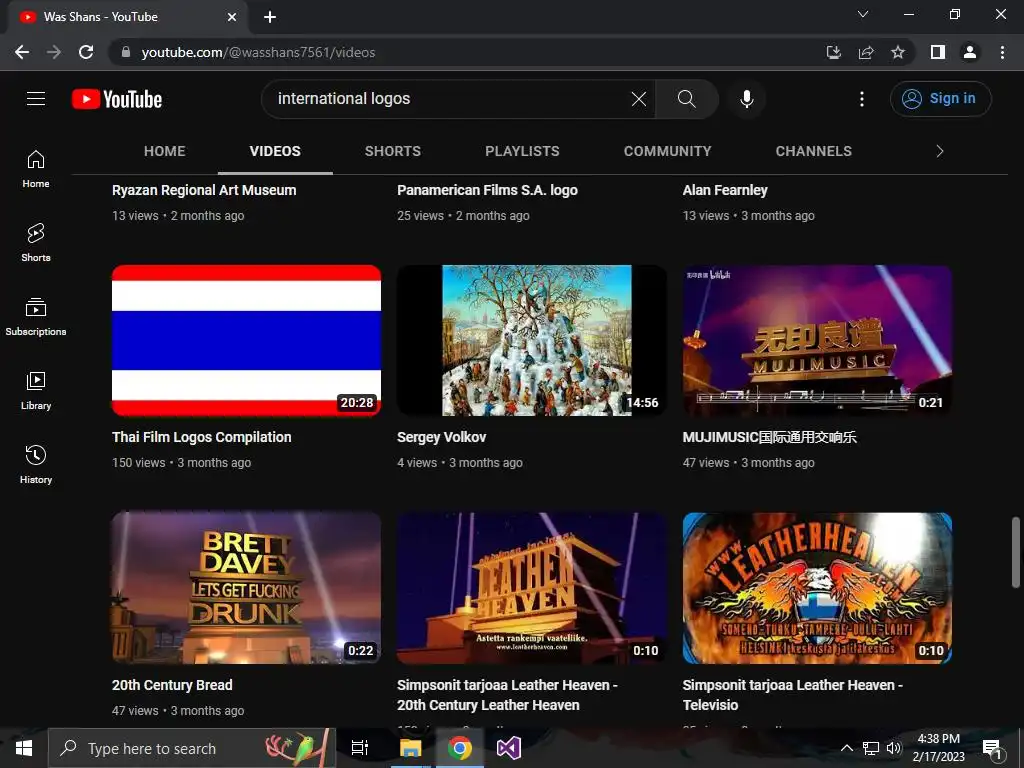Screen dimensions: 1024x768
Task: Open Panamerican Films S.A. logo video
Action: pos(487,190)
